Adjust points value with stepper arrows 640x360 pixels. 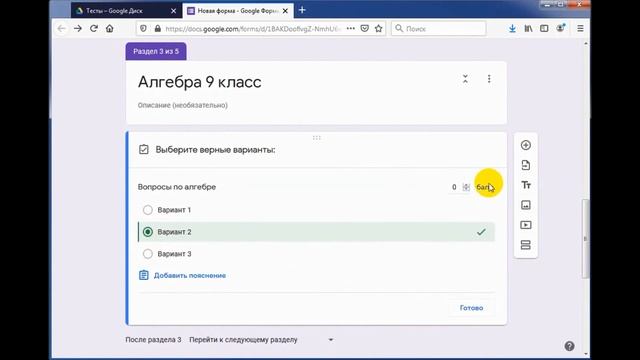tap(466, 187)
